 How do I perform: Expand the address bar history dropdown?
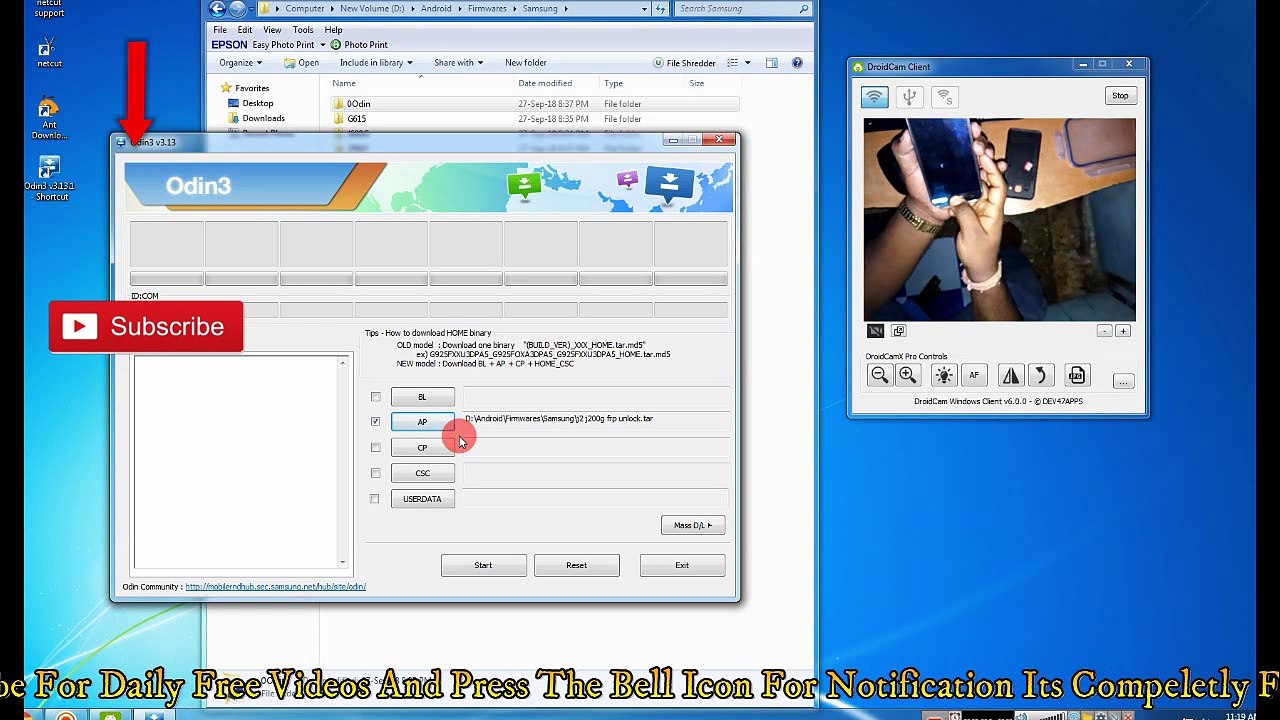pyautogui.click(x=644, y=9)
